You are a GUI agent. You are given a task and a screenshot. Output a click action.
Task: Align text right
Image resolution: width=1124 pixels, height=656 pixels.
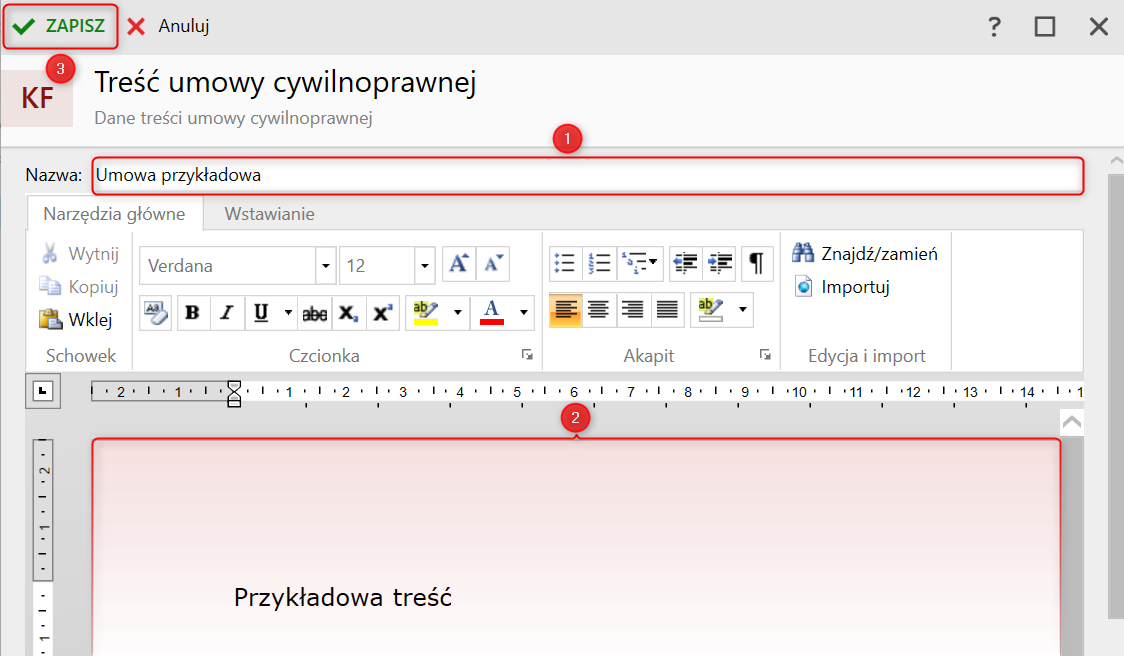632,310
